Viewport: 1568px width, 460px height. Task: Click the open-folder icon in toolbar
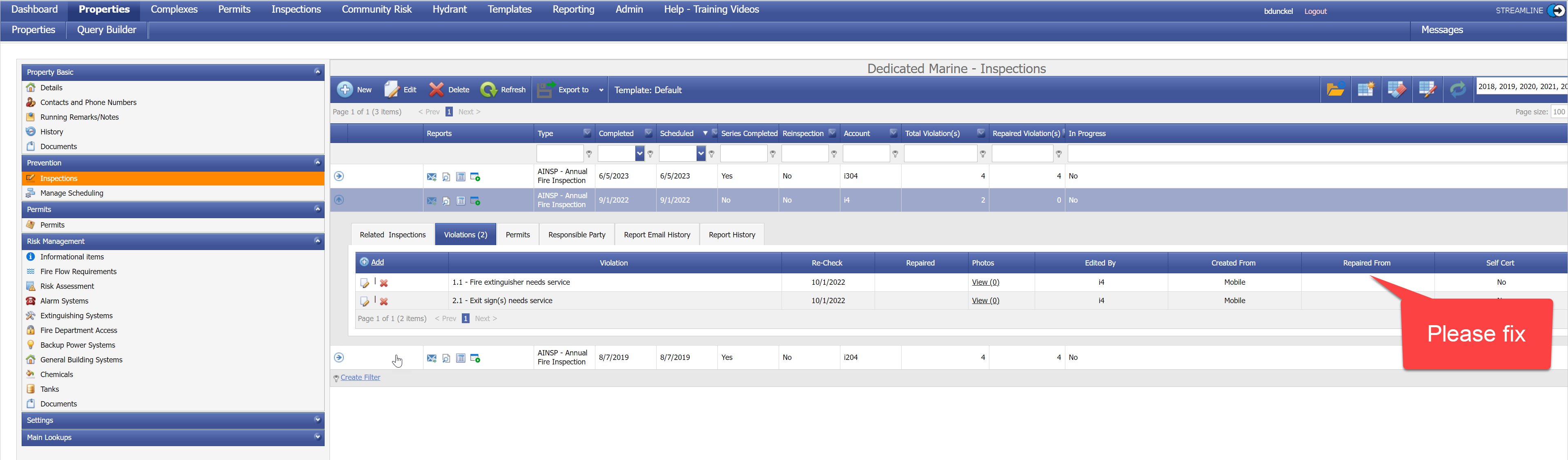point(1335,89)
